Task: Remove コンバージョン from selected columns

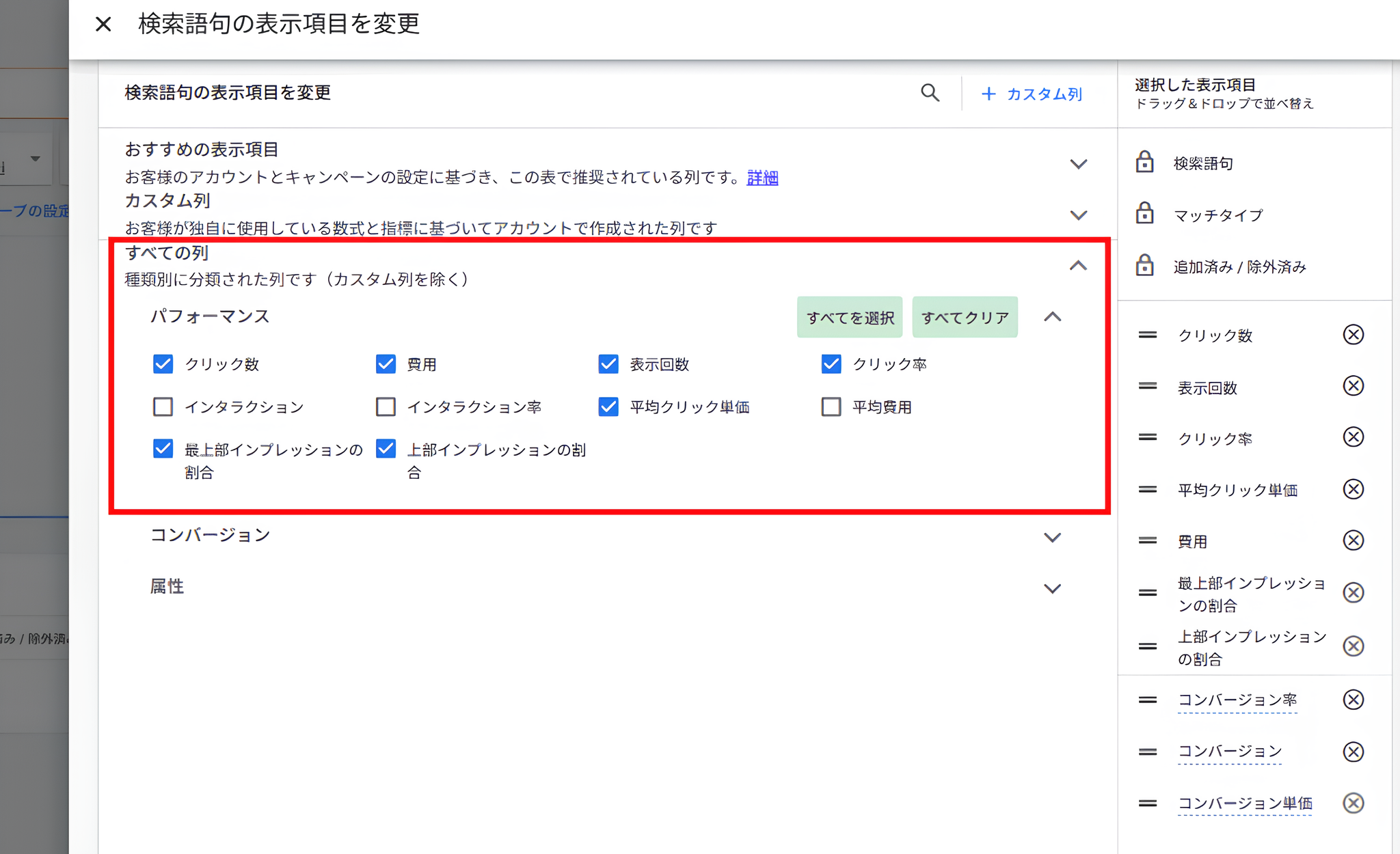Action: (1354, 752)
